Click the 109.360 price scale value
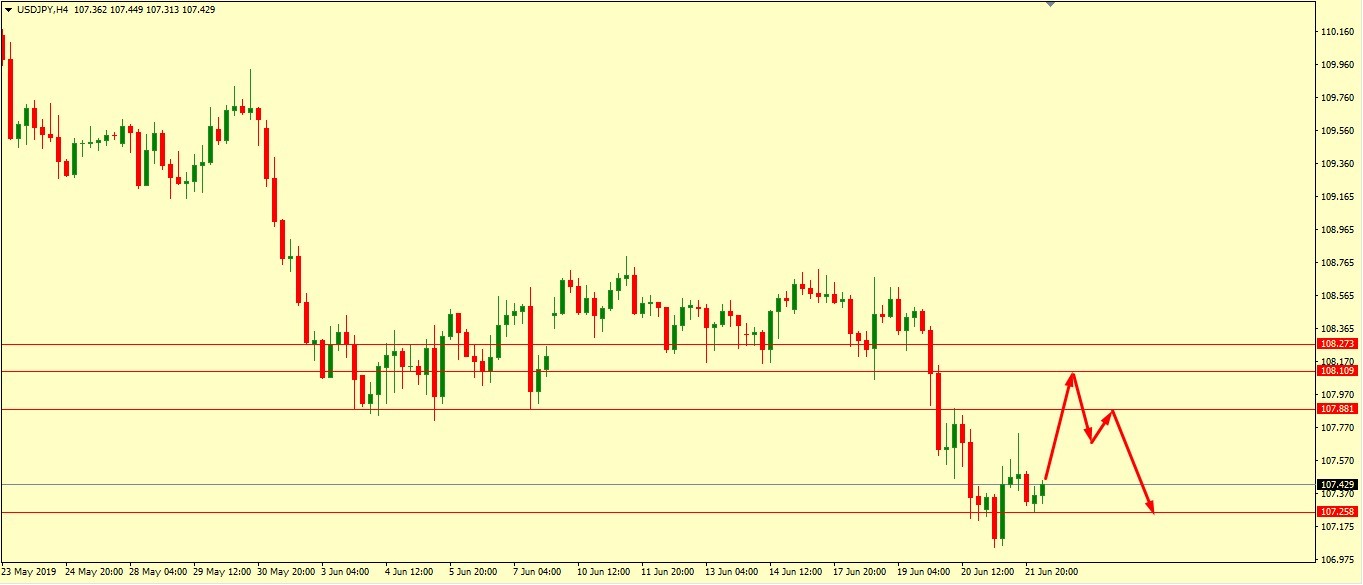This screenshot has width=1363, height=585. pyautogui.click(x=1337, y=163)
